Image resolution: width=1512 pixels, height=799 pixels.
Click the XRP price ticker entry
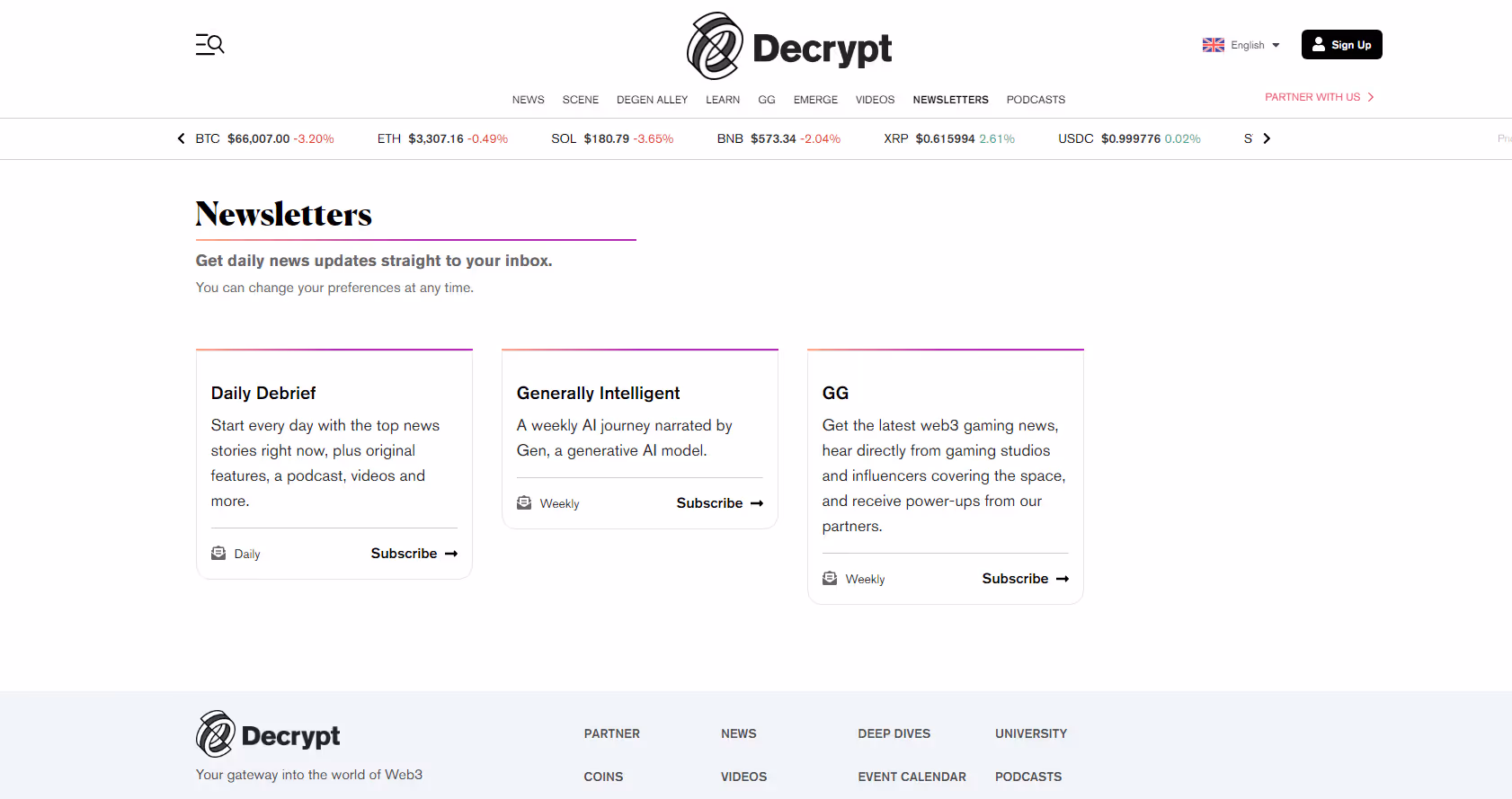click(x=949, y=138)
